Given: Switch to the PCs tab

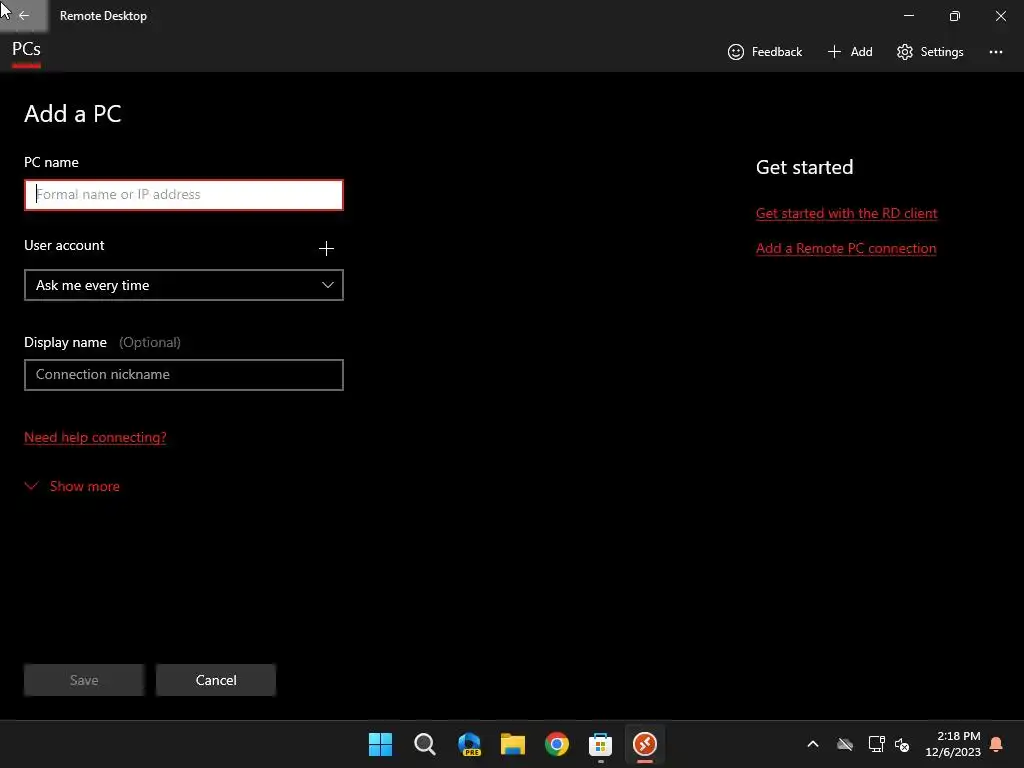Looking at the screenshot, I should 26,50.
